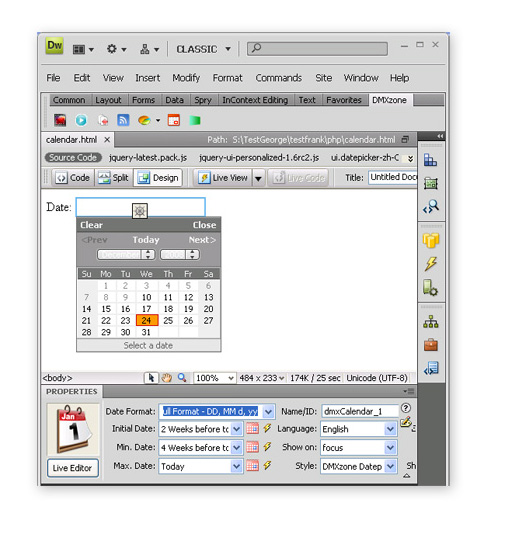
Task: Switch to Split view
Action: [114, 178]
